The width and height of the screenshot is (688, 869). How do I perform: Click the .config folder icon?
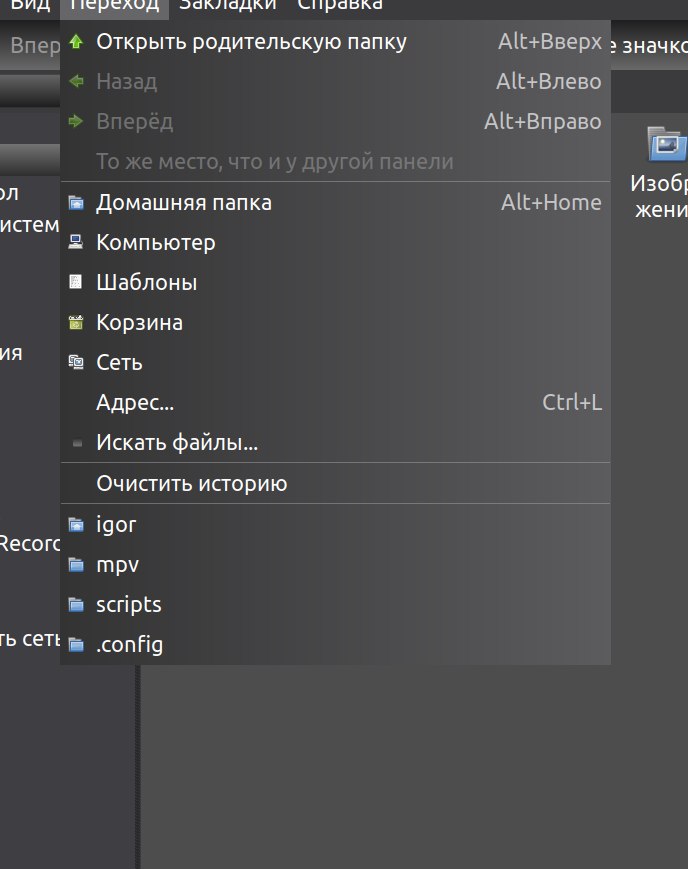[76, 645]
